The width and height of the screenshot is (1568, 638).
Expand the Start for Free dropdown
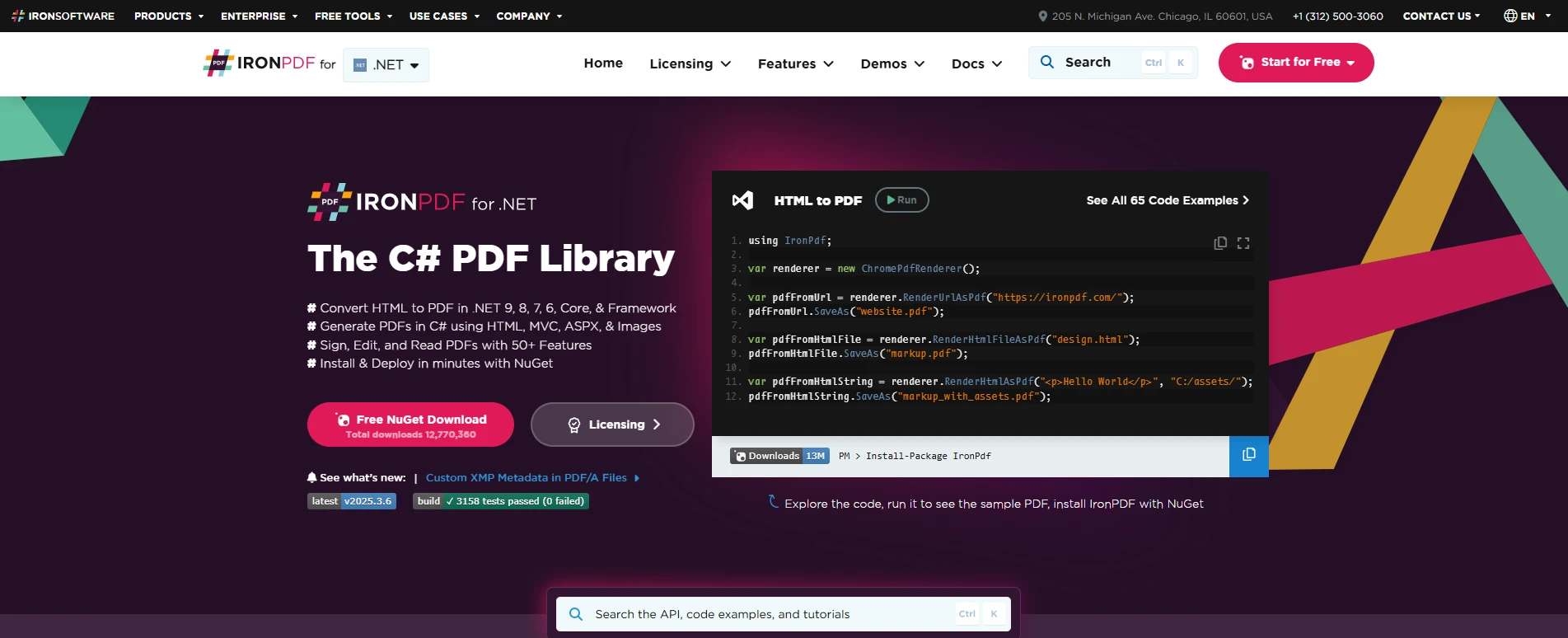tap(1350, 63)
